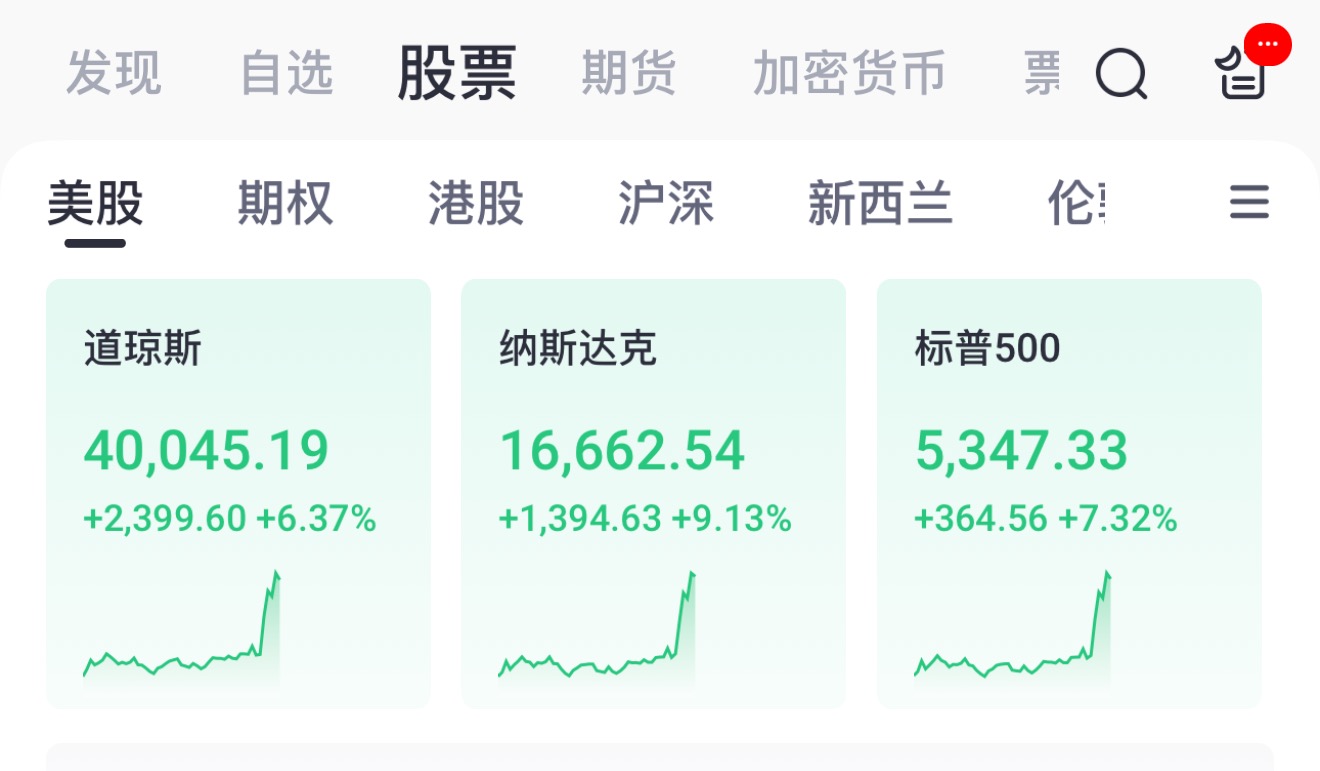
Task: Tap the 道琼斯 change +2,399.60 +6.37%
Action: pyautogui.click(x=230, y=519)
